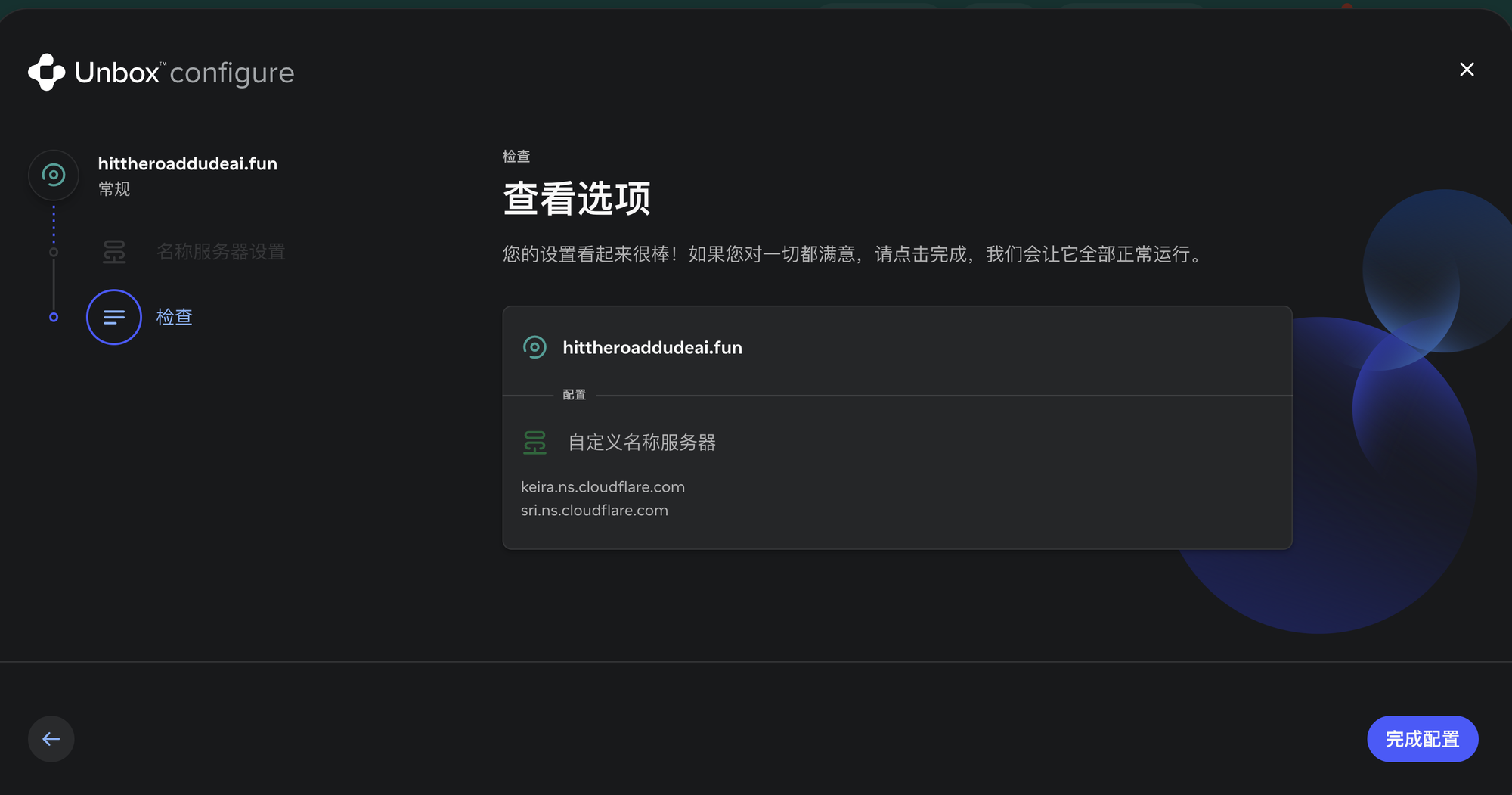This screenshot has height=795, width=1512.
Task: Click hittheroaddudeai.fun title in summary card
Action: (x=652, y=348)
